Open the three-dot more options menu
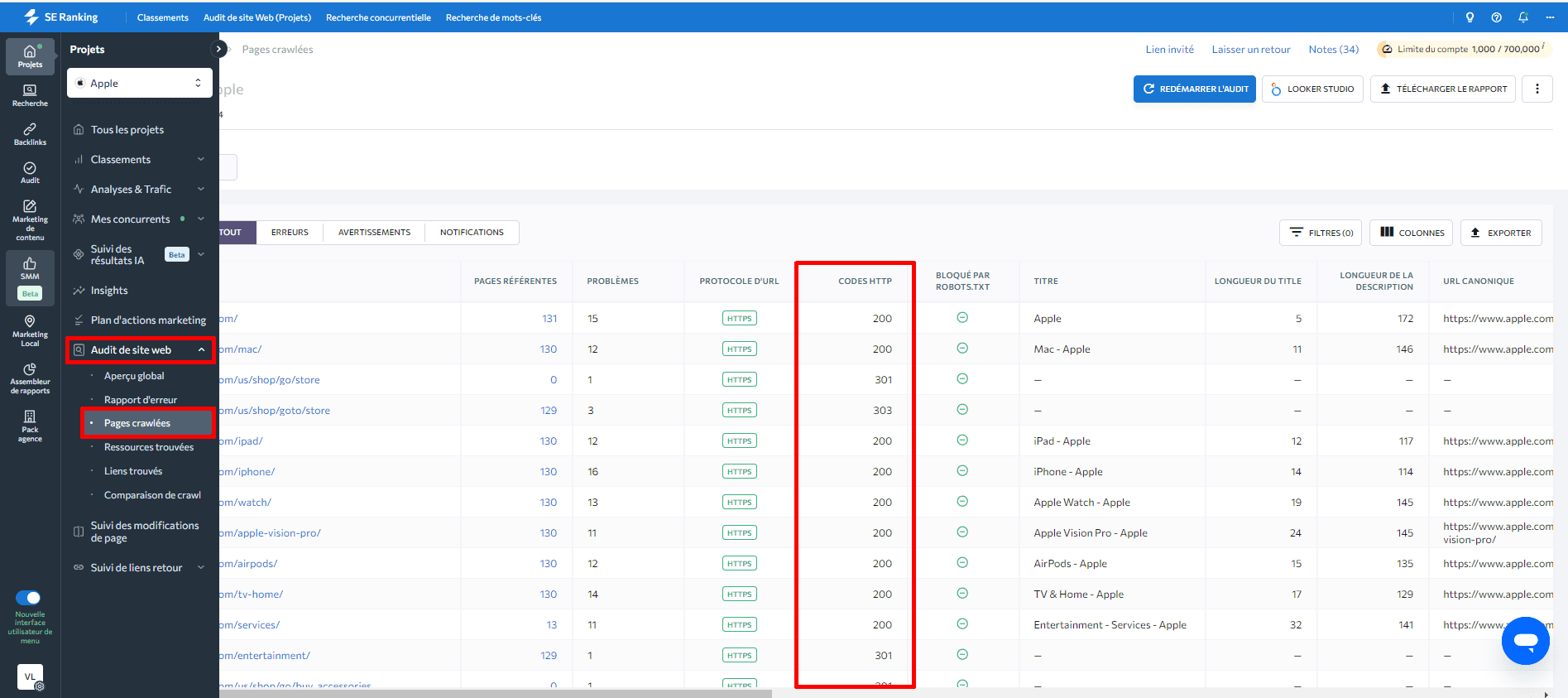Image resolution: width=1568 pixels, height=698 pixels. (1537, 89)
